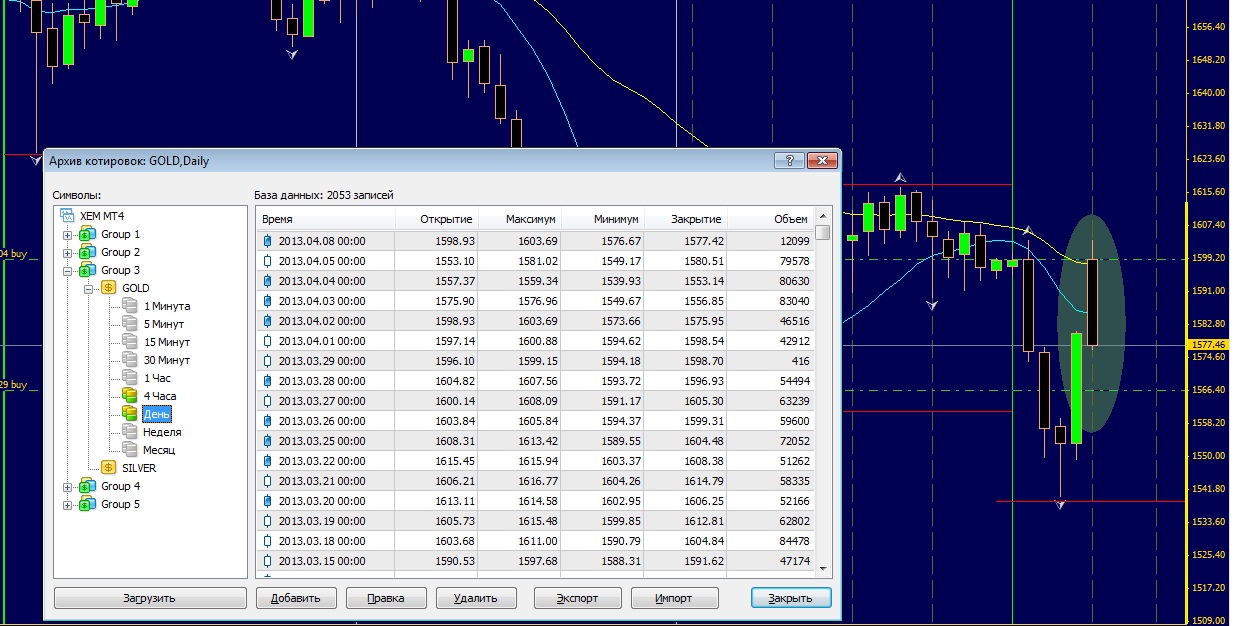This screenshot has width=1235, height=626.
Task: Collapse the Group 3 tree node
Action: 68,270
